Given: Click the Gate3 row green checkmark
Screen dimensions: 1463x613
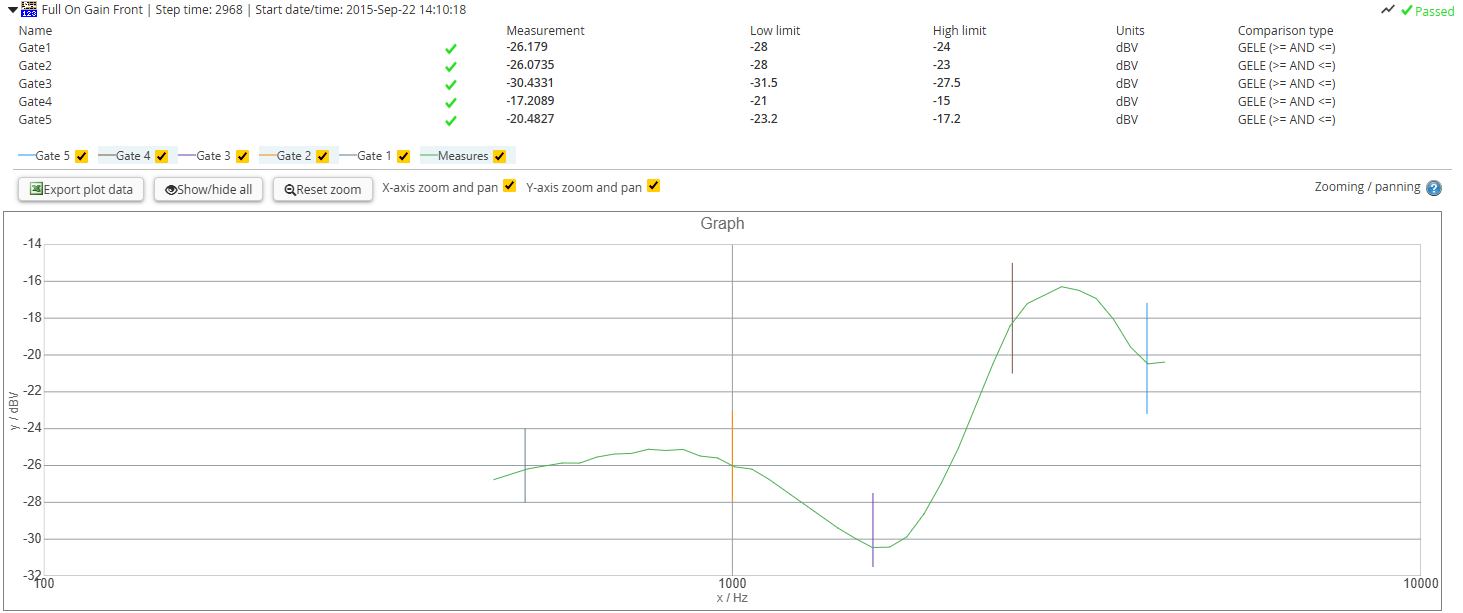Looking at the screenshot, I should tap(451, 85).
